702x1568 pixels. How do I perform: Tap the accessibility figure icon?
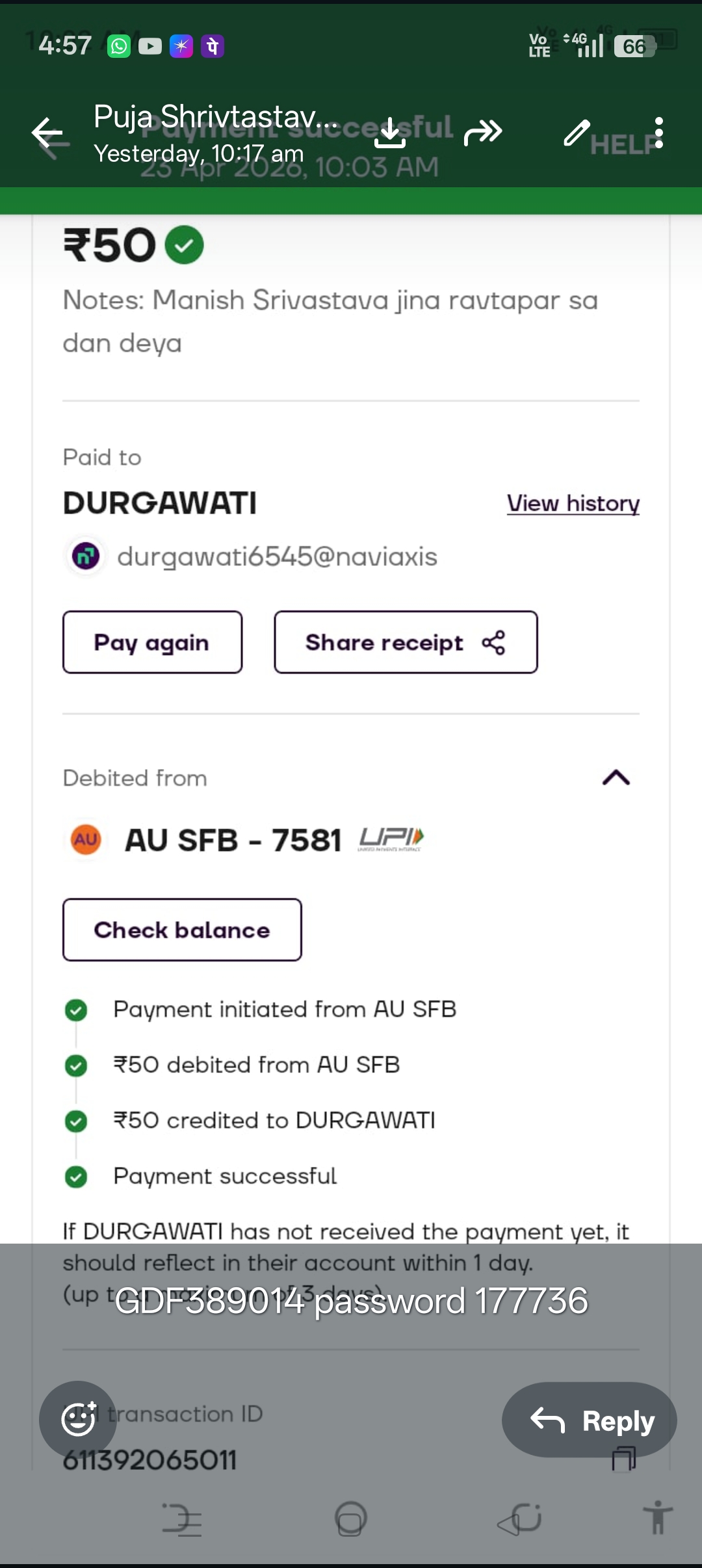coord(658,1518)
